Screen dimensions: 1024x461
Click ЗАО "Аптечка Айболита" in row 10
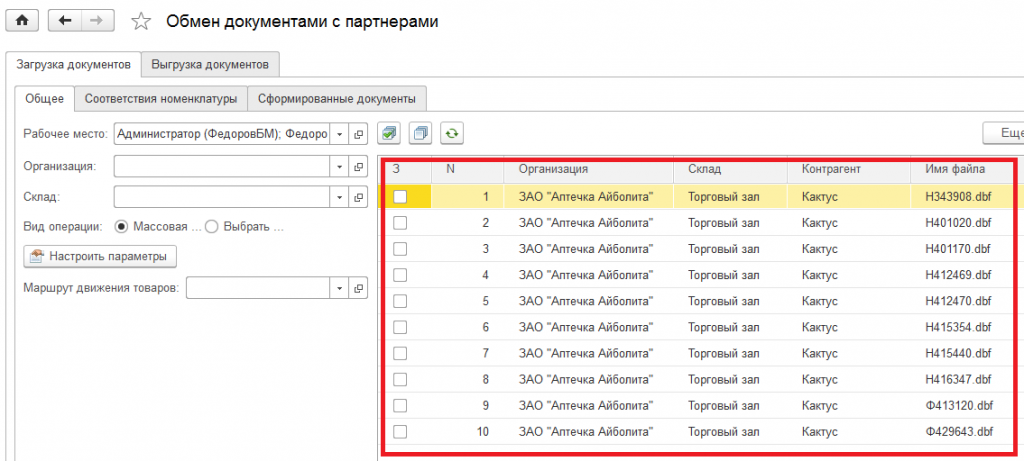coord(586,432)
